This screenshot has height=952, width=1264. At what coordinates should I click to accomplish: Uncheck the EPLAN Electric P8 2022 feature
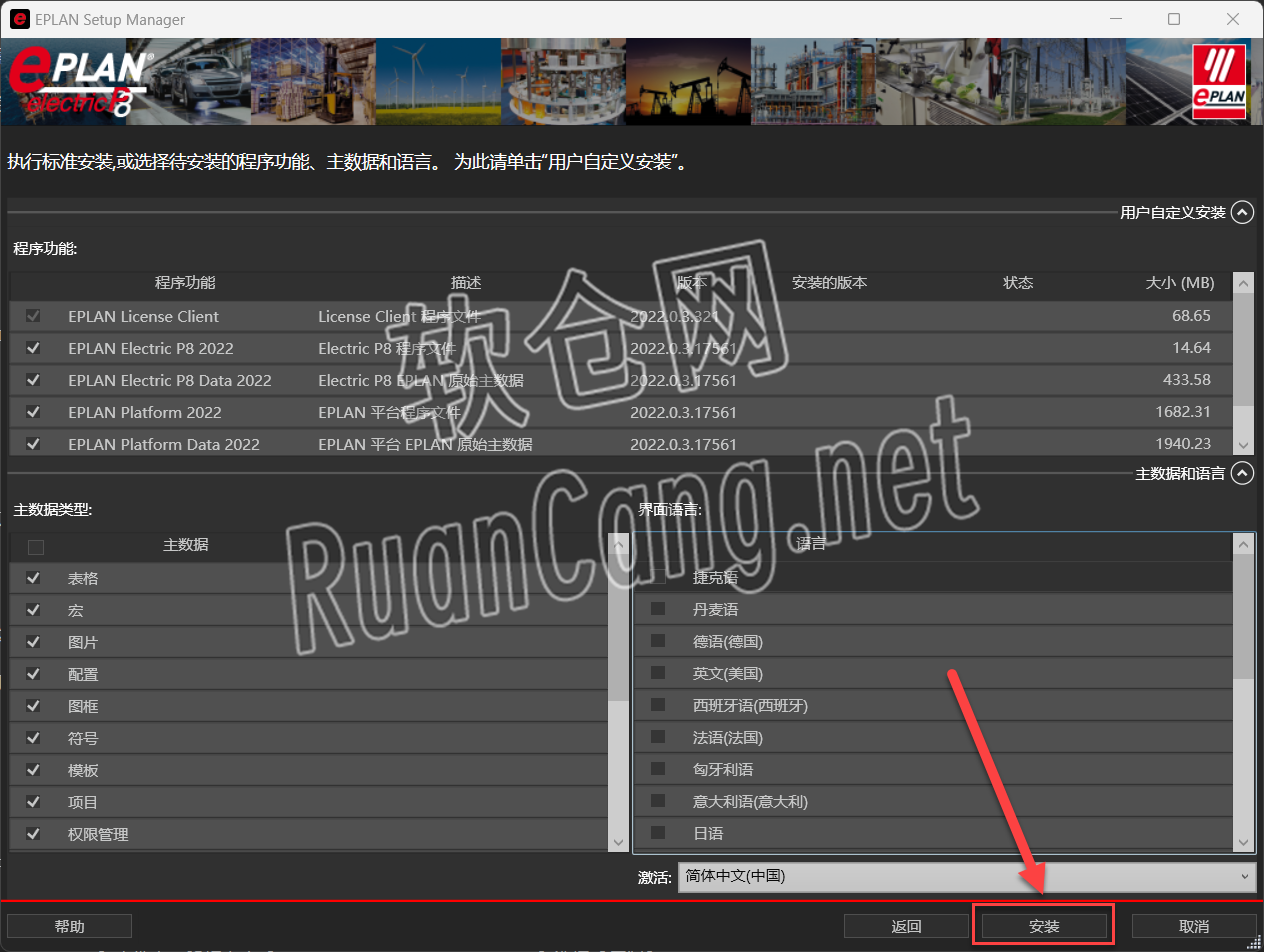33,348
